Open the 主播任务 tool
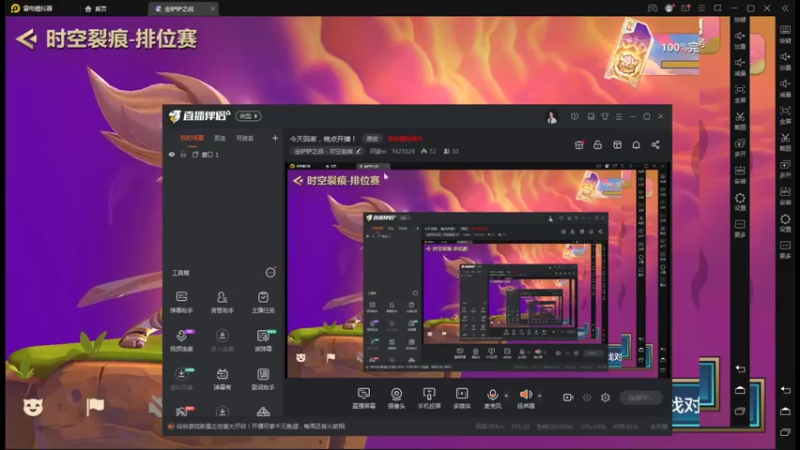This screenshot has height=450, width=800. click(x=263, y=302)
